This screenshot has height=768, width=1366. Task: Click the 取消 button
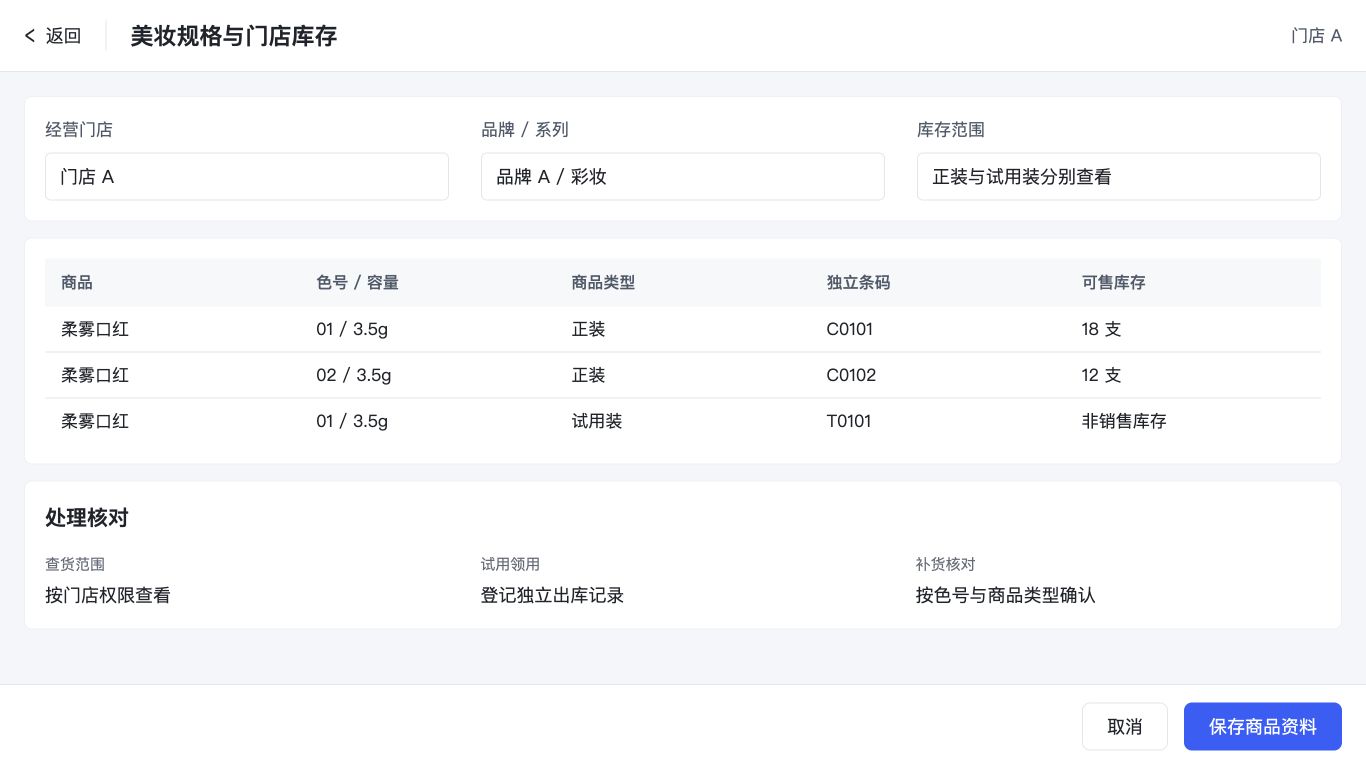pyautogui.click(x=1125, y=726)
